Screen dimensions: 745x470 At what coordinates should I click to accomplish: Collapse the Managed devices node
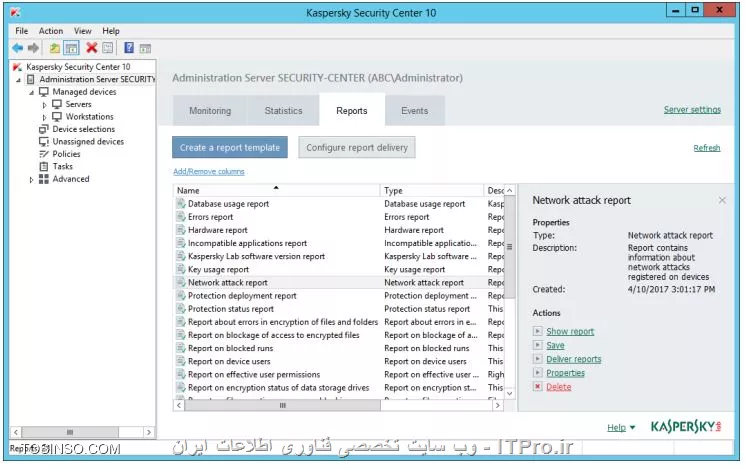(31, 92)
